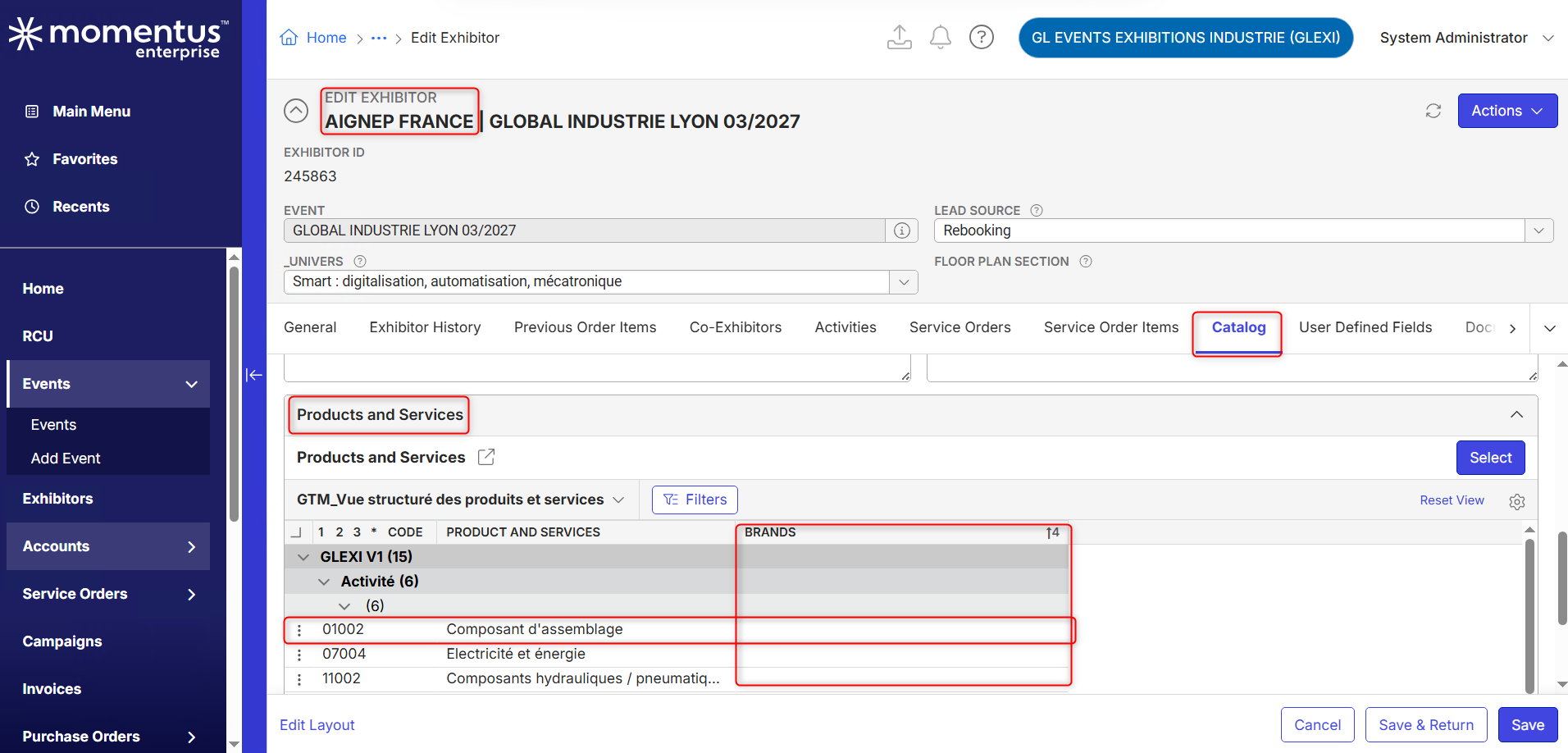Switch to the General tab
The image size is (1568, 753).
[x=310, y=327]
